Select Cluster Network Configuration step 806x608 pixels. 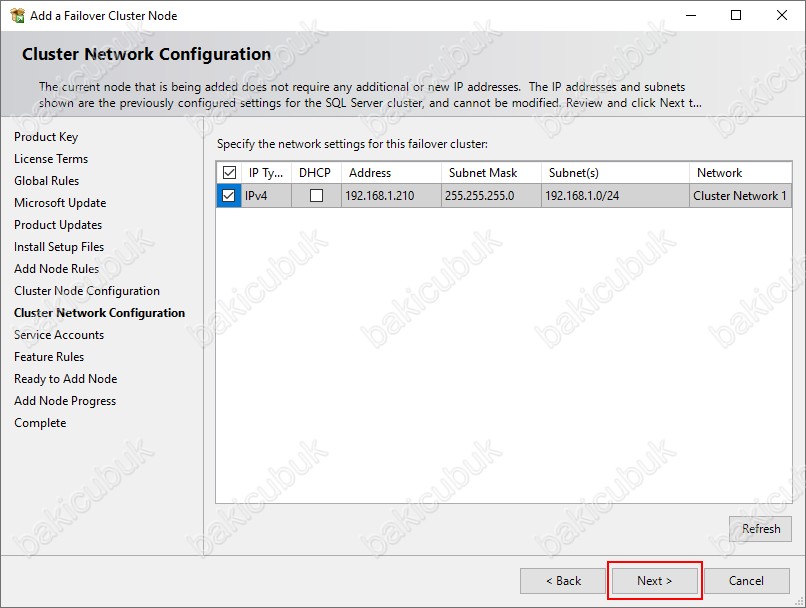(x=99, y=313)
